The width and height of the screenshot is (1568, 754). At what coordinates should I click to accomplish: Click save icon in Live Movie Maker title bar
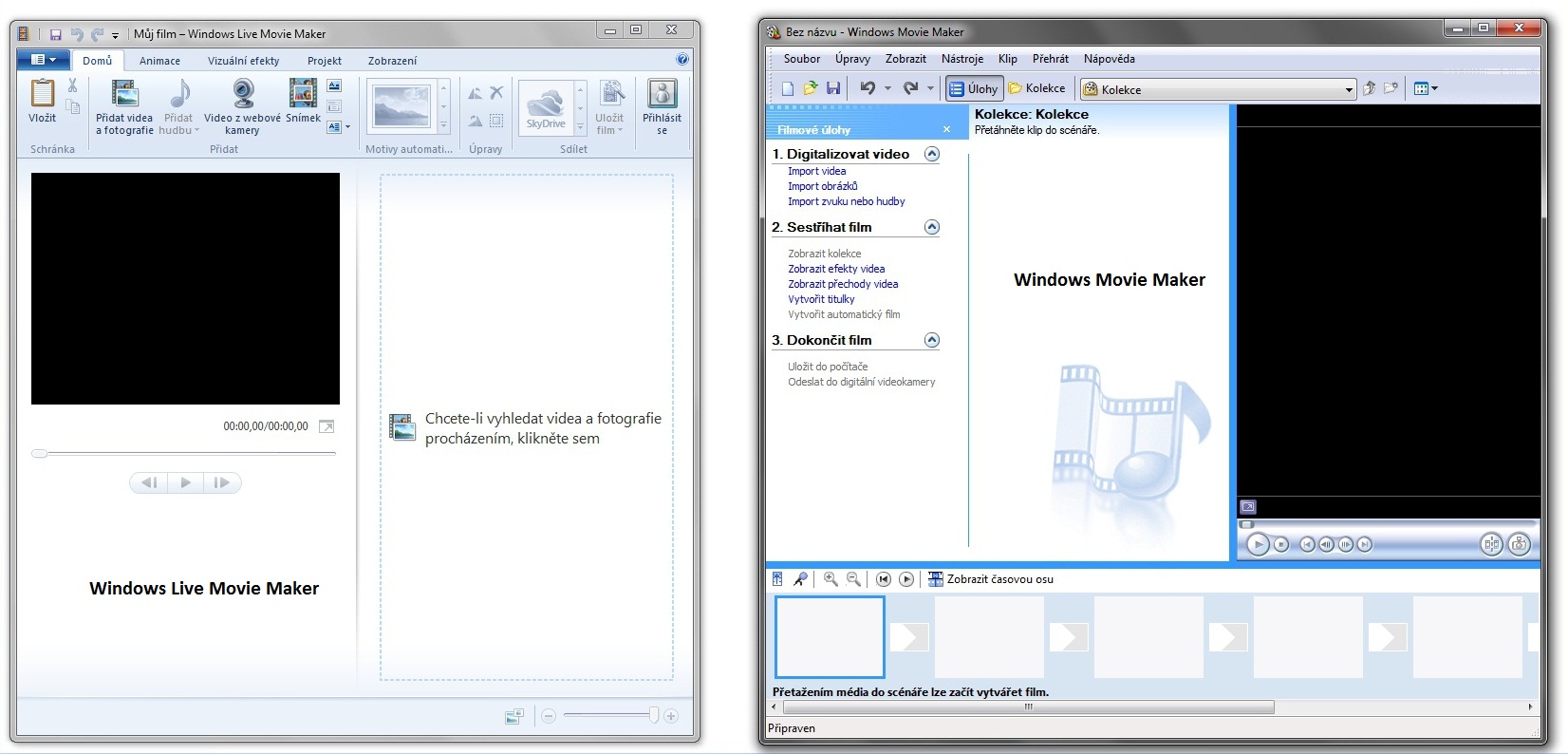55,34
